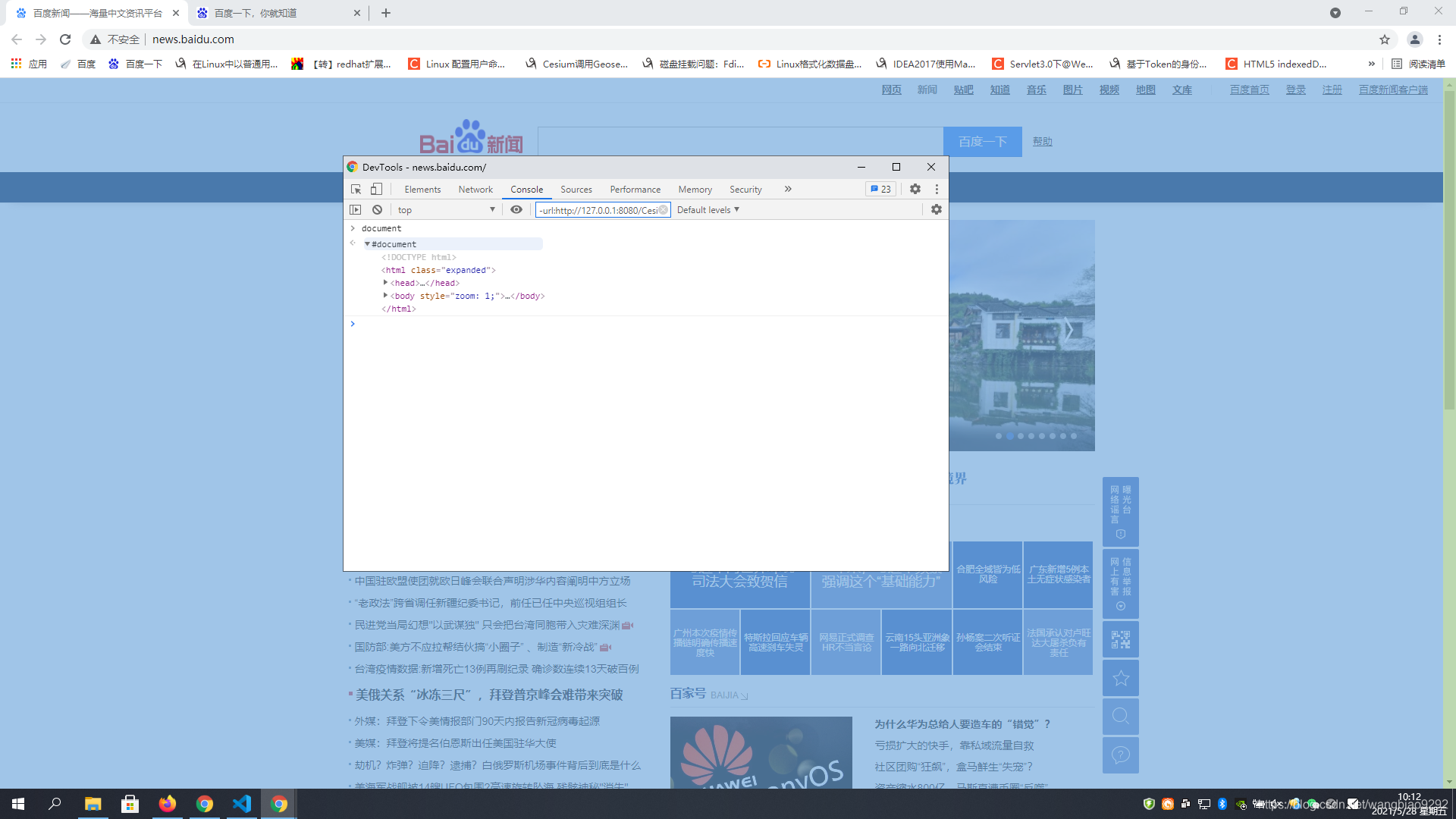Image resolution: width=1456 pixels, height=819 pixels.
Task: Click the Inspect element icon in DevTools
Action: coord(356,189)
